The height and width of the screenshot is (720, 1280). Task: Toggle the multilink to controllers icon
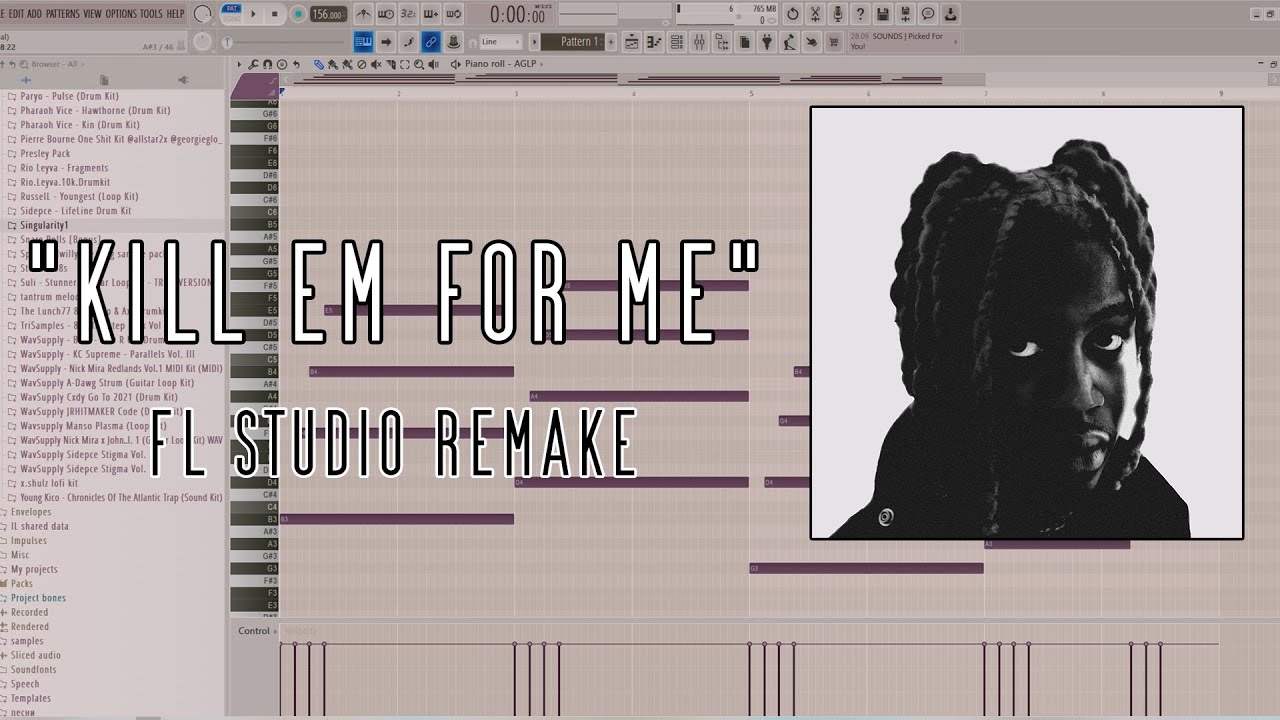[431, 42]
